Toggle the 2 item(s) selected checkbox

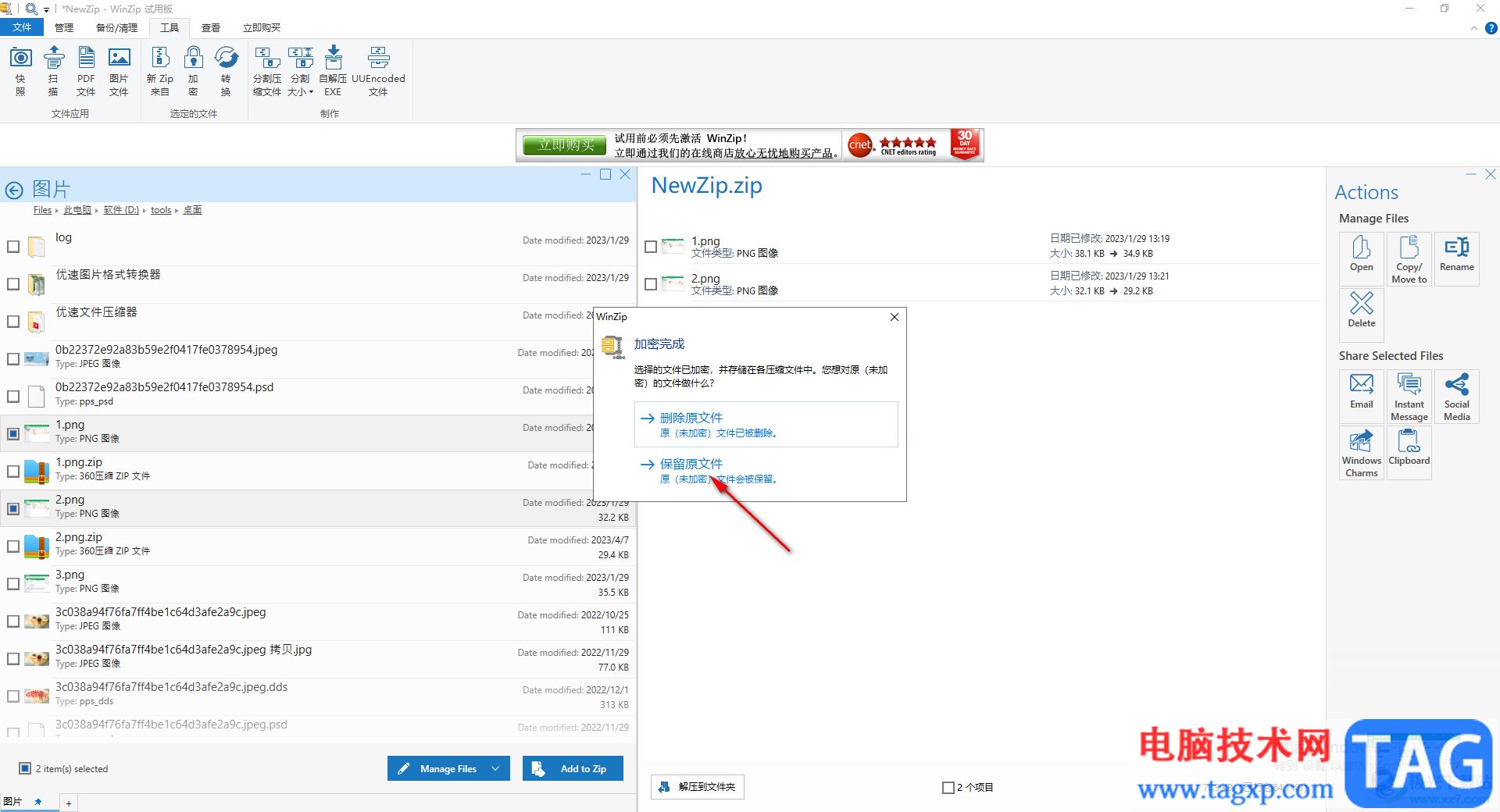(25, 768)
